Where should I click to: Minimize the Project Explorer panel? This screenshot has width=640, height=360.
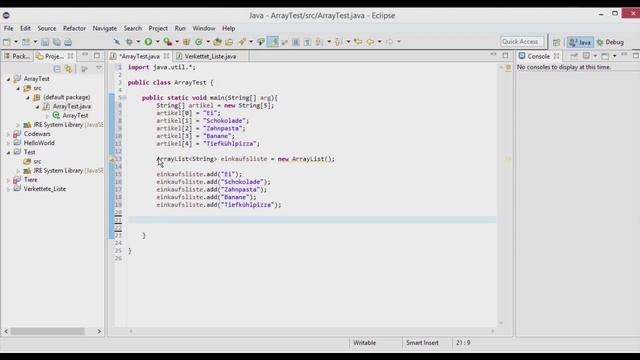pyautogui.click(x=85, y=56)
